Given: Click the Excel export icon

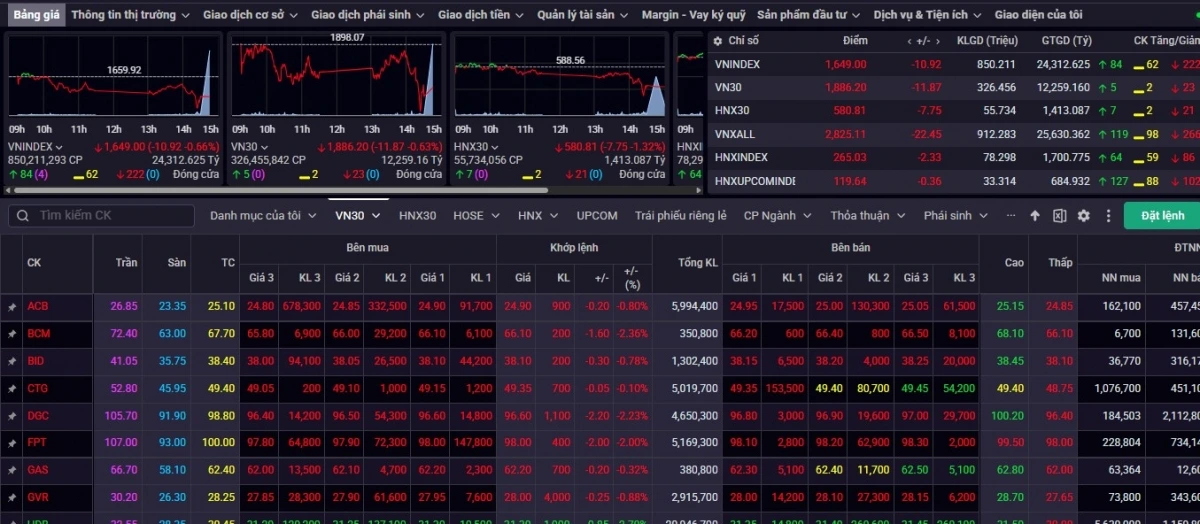Looking at the screenshot, I should (1059, 216).
